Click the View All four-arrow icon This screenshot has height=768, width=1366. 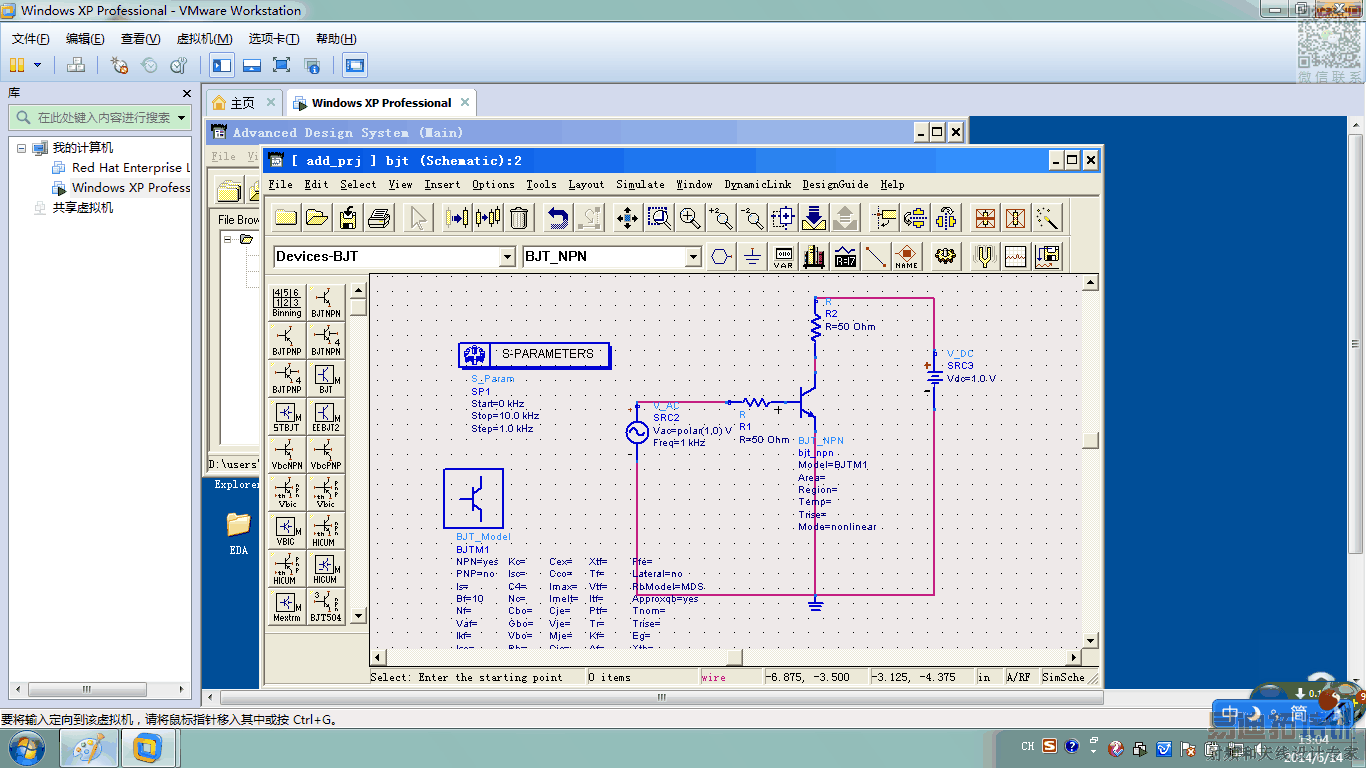(x=627, y=217)
